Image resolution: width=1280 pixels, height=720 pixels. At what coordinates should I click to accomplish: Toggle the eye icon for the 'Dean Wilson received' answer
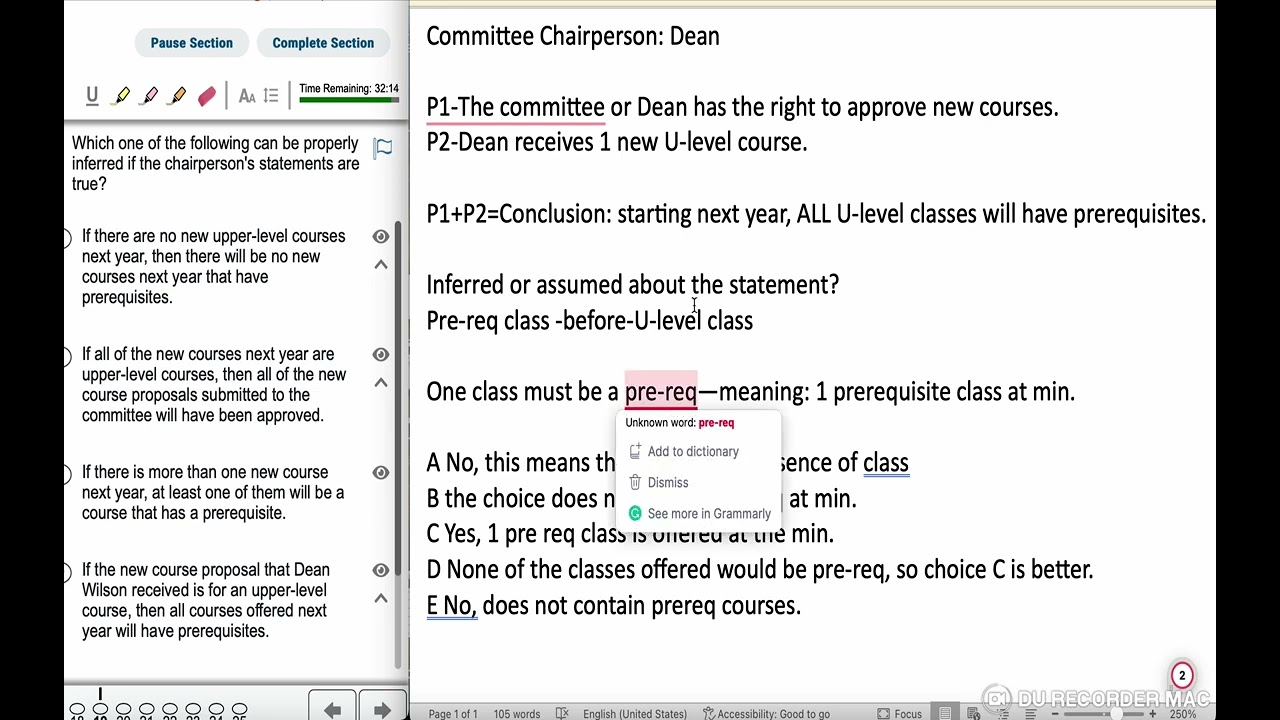[381, 570]
